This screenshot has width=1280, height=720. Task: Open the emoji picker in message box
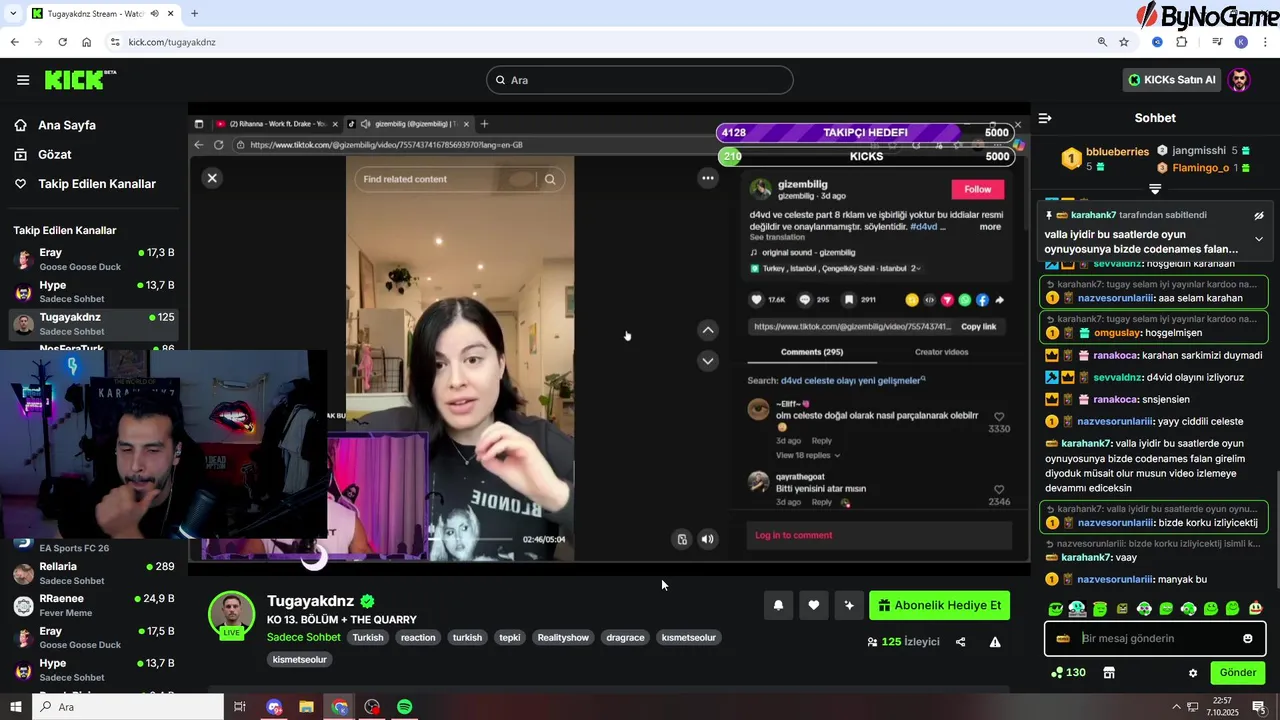coord(1247,638)
